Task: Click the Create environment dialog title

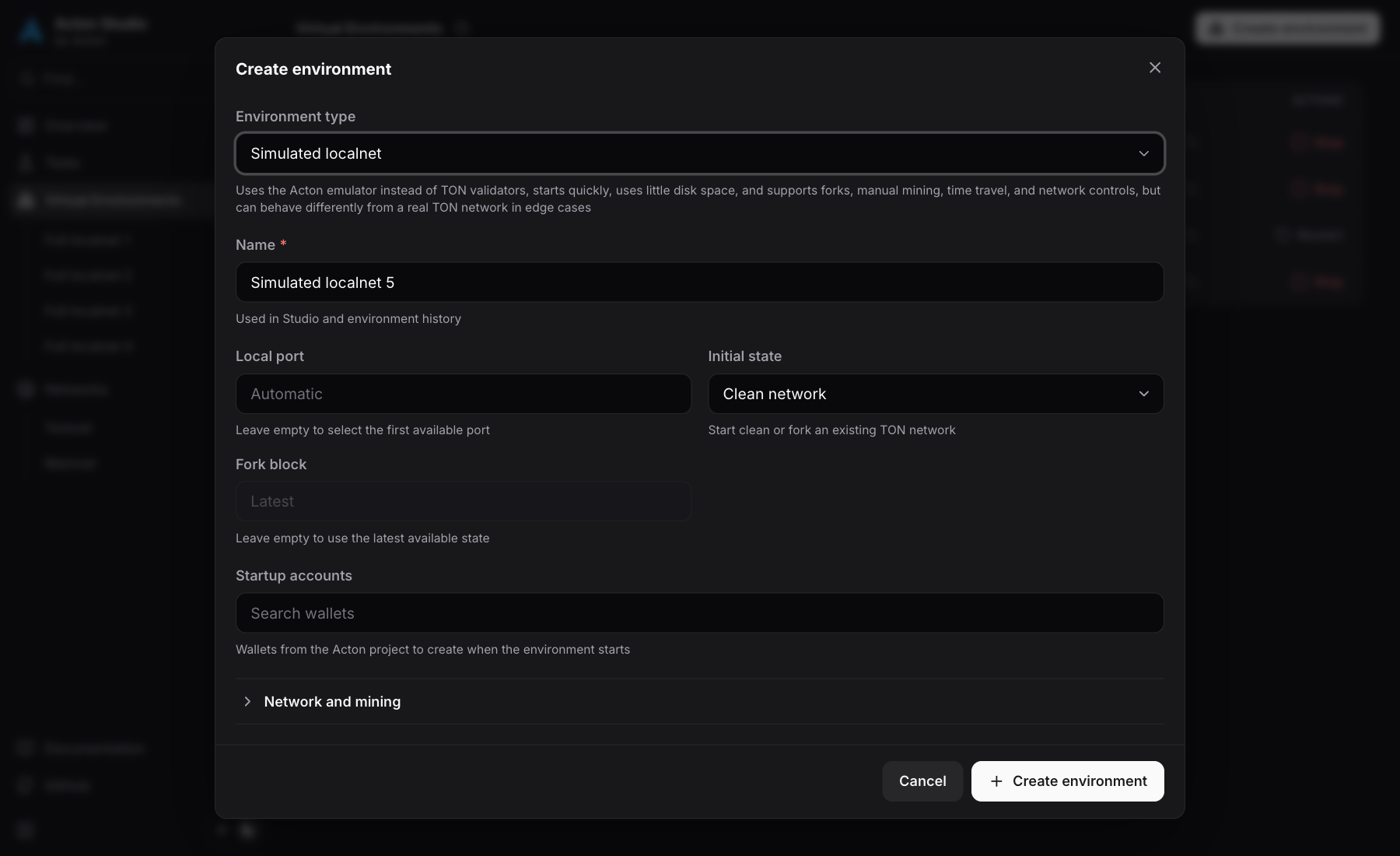Action: point(313,68)
